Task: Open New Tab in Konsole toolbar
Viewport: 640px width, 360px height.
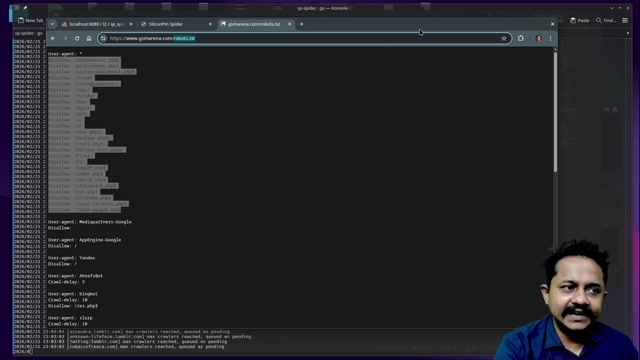Action: 31,20
